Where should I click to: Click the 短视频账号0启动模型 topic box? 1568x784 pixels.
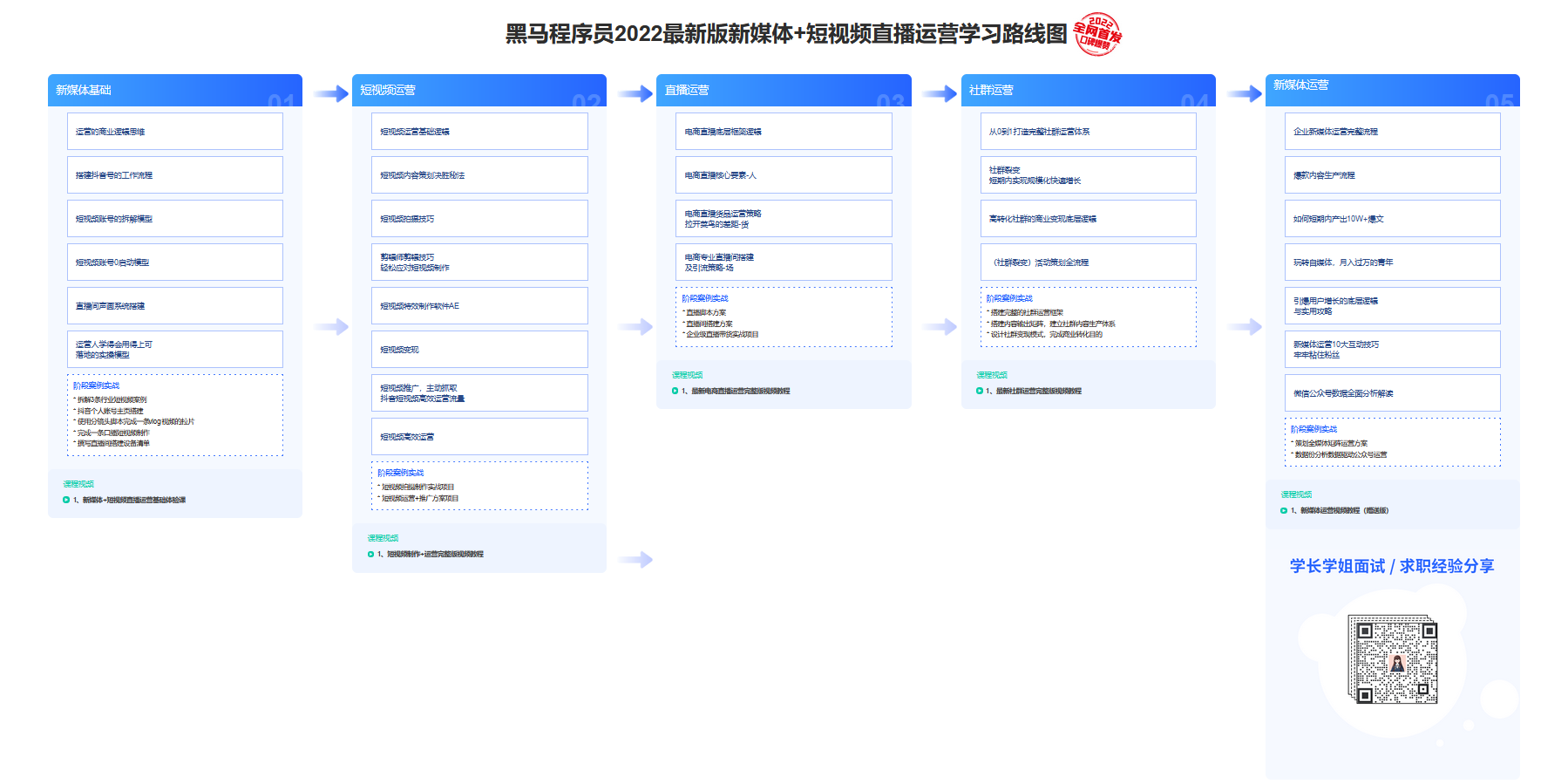coord(175,262)
